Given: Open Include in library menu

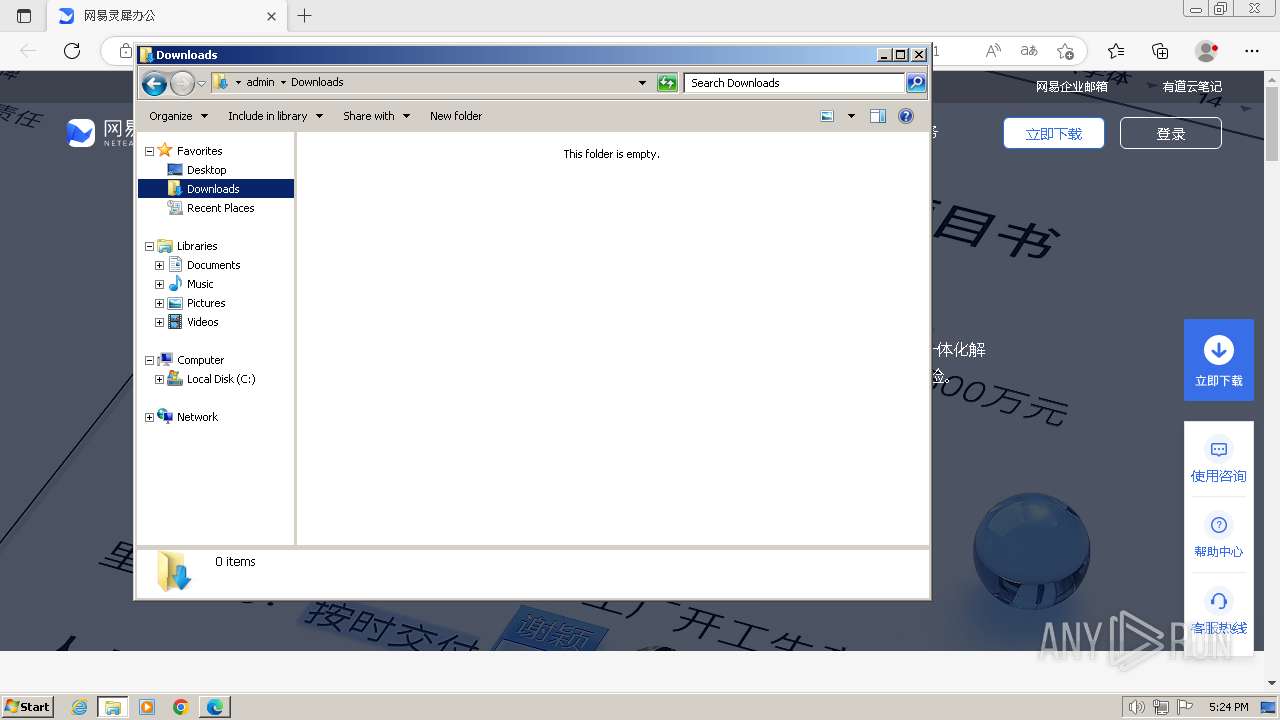Looking at the screenshot, I should click(275, 116).
